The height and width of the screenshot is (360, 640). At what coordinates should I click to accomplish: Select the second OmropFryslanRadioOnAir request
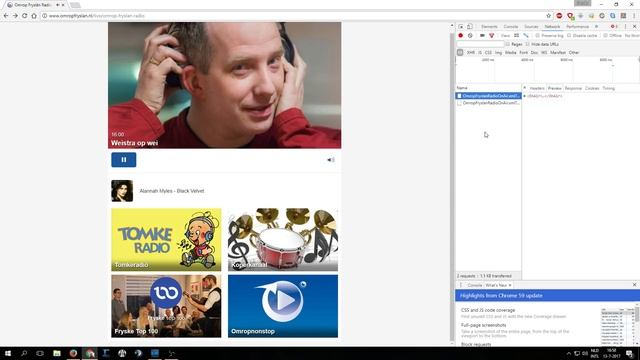pos(488,103)
